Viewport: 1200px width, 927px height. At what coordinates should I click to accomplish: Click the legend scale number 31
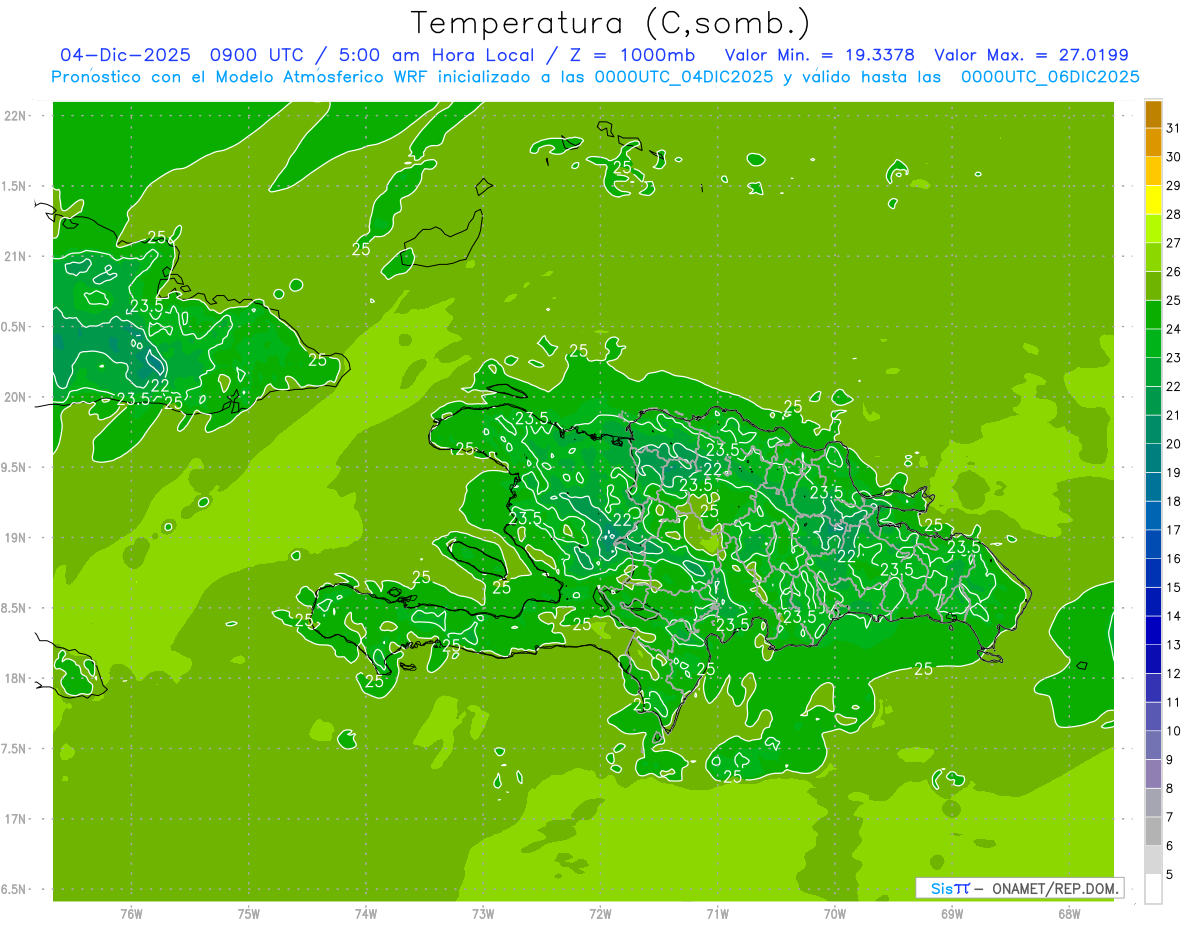[x=1174, y=128]
